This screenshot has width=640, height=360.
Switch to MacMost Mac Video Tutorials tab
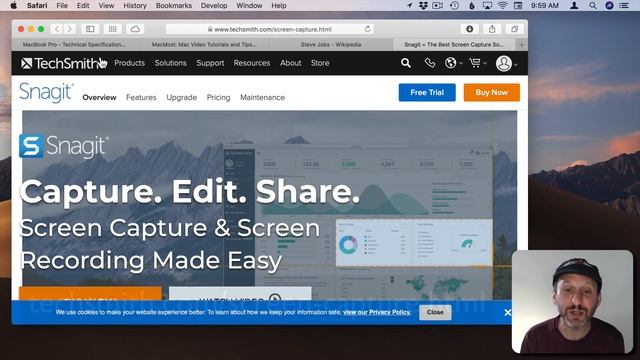(204, 44)
